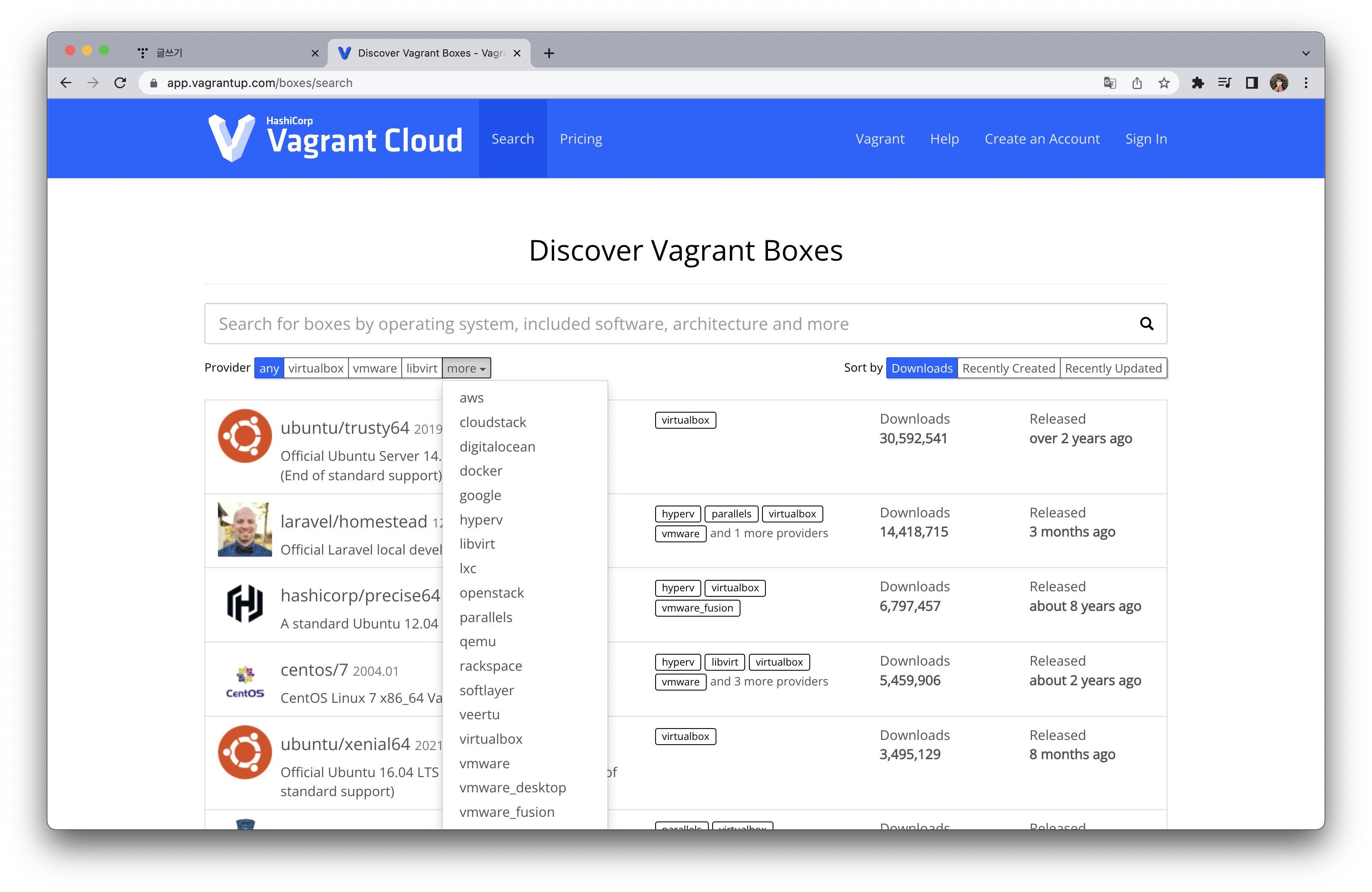This screenshot has width=1372, height=892.
Task: Choose parallels from provider list
Action: tap(525, 617)
